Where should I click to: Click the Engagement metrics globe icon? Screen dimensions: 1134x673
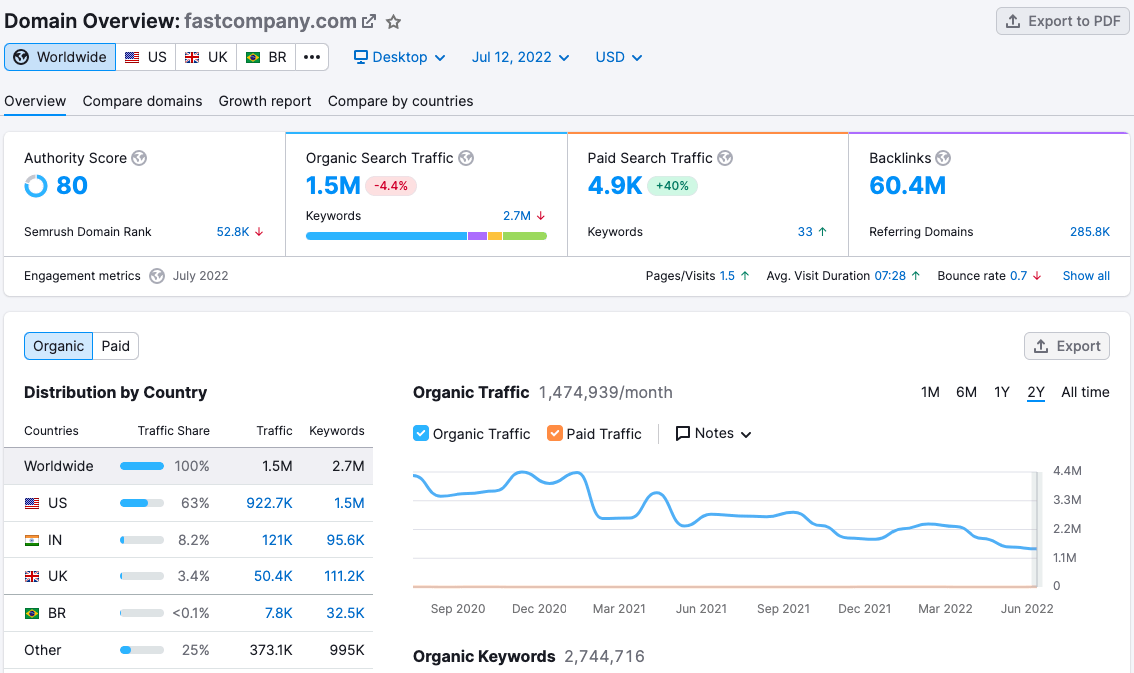pyautogui.click(x=157, y=276)
